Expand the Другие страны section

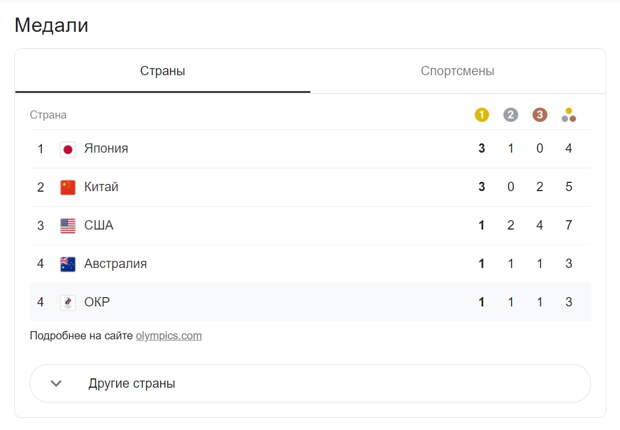(310, 383)
